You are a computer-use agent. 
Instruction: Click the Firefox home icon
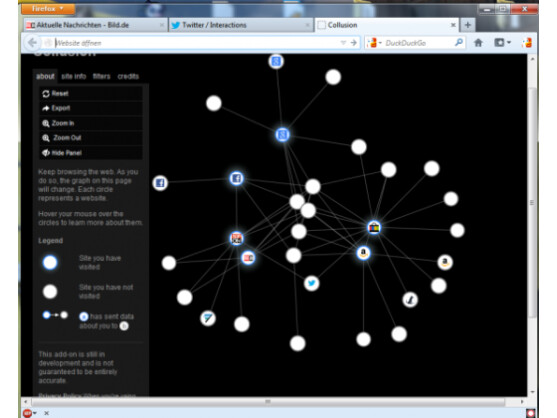click(x=478, y=43)
